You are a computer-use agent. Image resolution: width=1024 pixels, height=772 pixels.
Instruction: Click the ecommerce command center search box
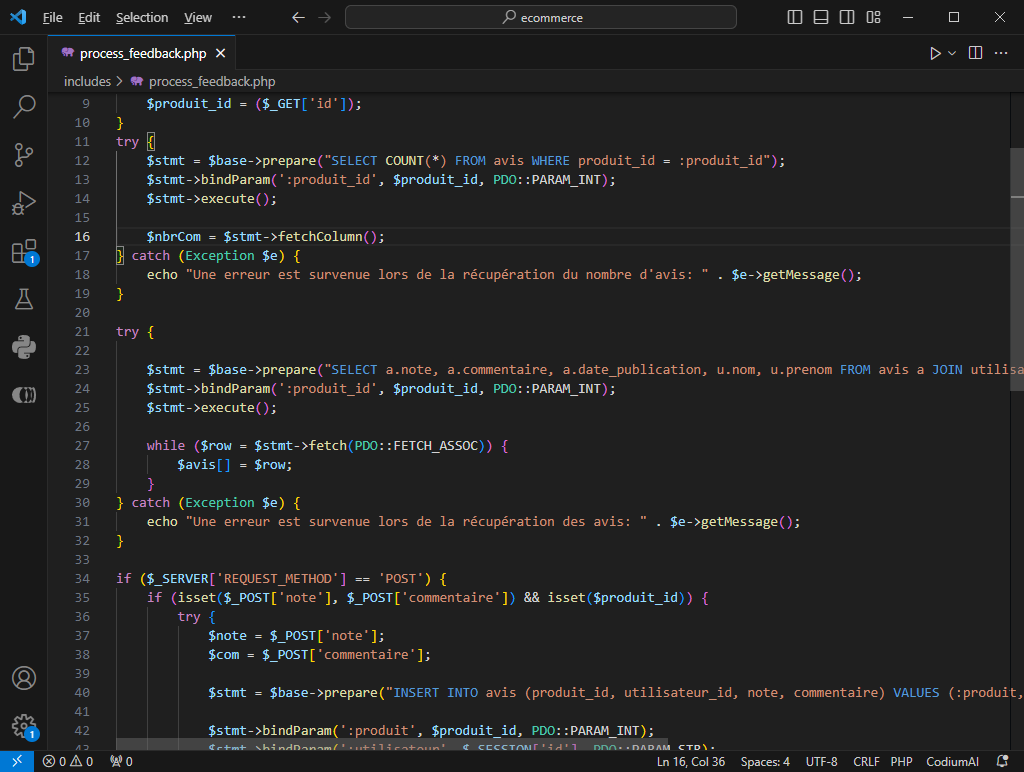coord(541,17)
